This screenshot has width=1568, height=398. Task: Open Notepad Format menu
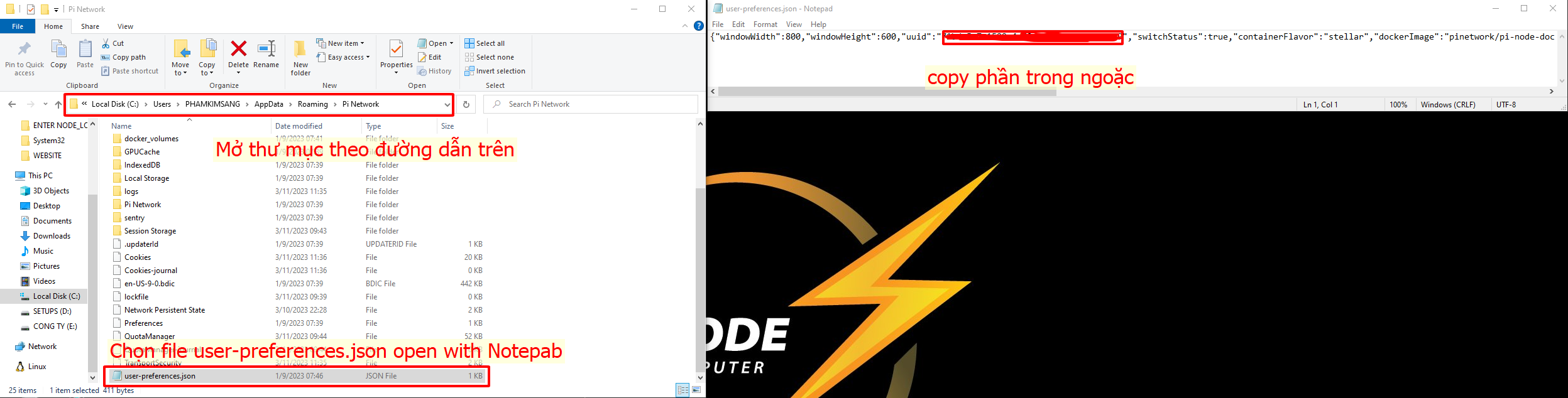click(x=765, y=24)
